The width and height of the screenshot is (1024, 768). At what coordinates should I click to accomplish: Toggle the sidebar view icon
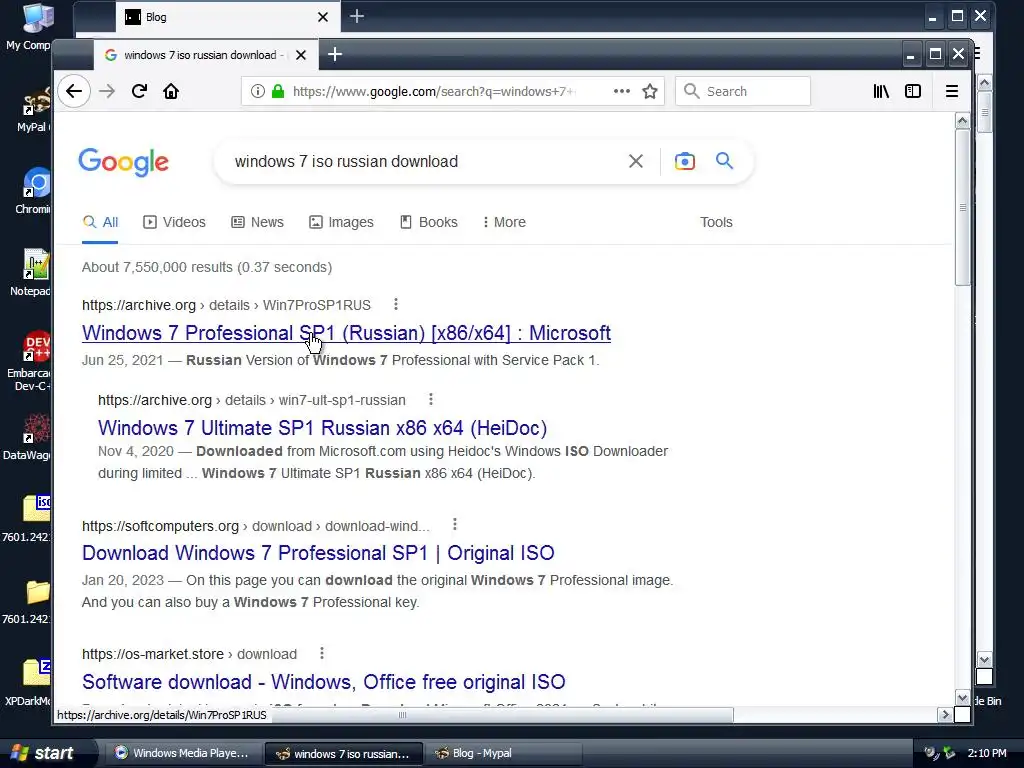tap(913, 91)
